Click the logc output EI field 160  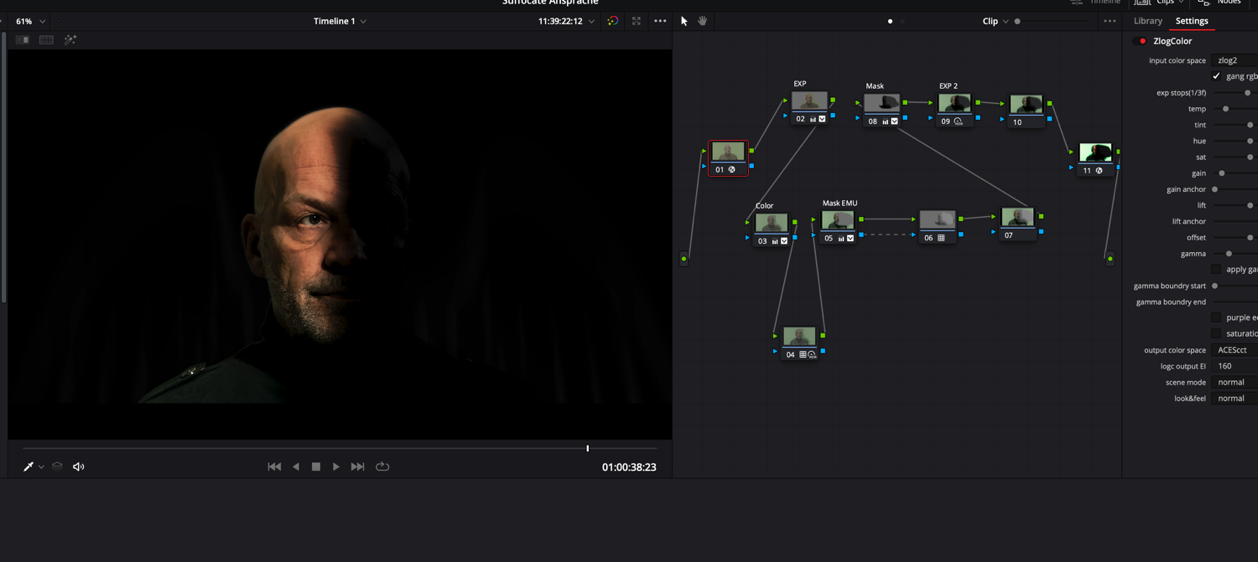(x=1234, y=367)
